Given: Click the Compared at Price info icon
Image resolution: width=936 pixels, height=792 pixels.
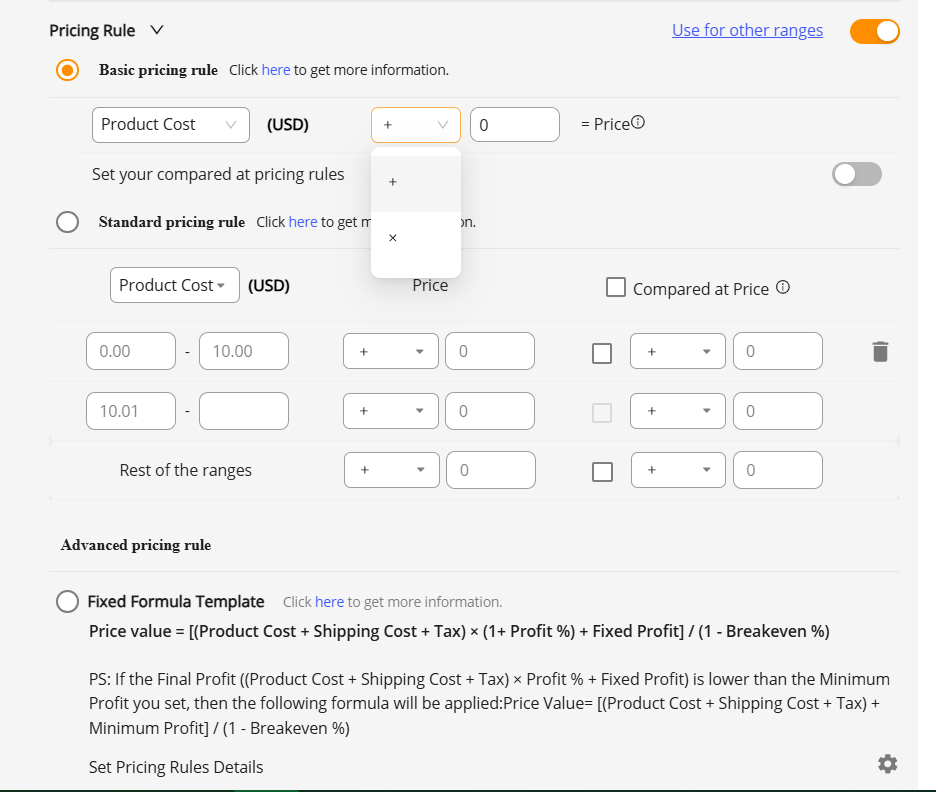Looking at the screenshot, I should 783,288.
